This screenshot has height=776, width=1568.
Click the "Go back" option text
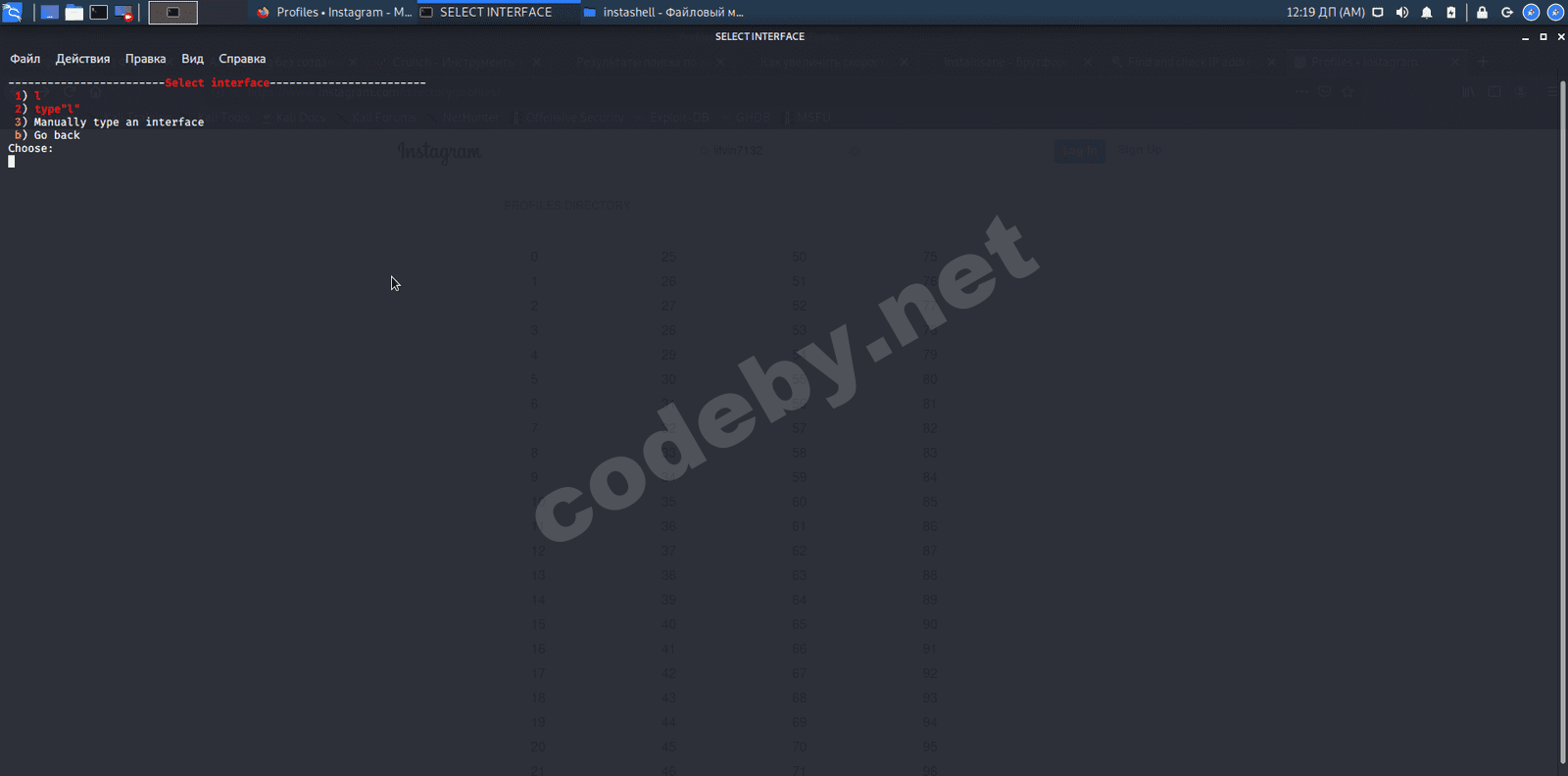[57, 135]
